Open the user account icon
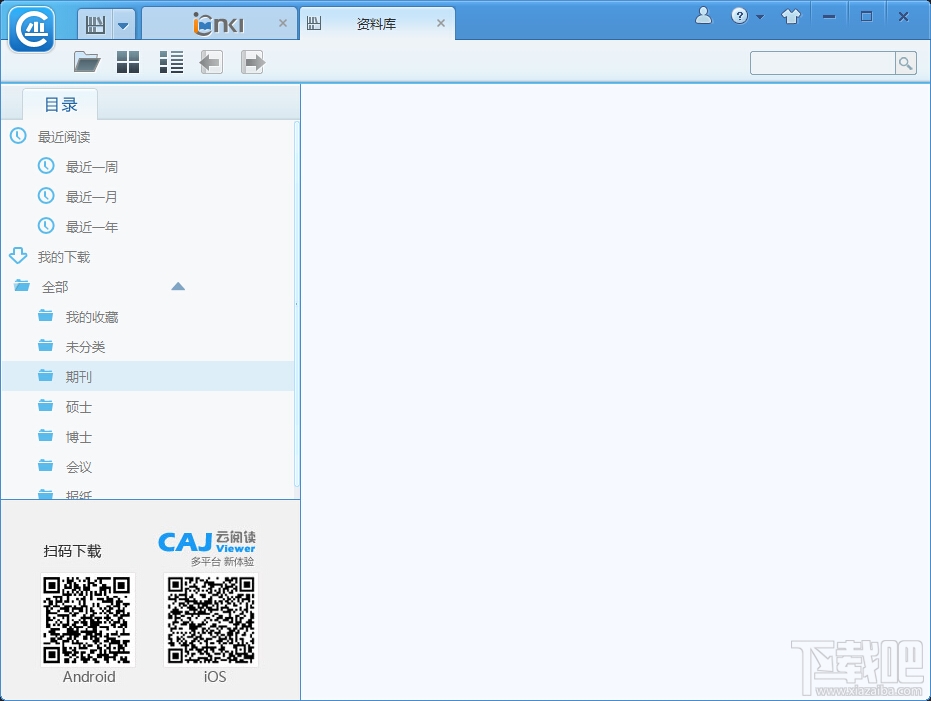 [x=704, y=16]
